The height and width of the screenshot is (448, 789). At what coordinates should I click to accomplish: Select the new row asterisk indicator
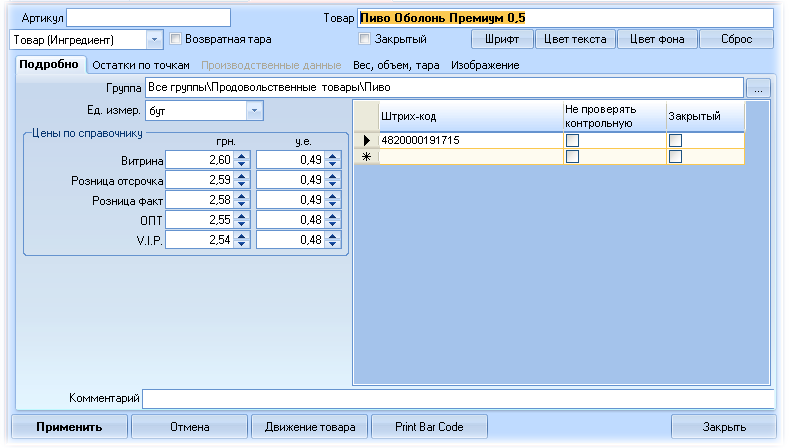tap(366, 157)
